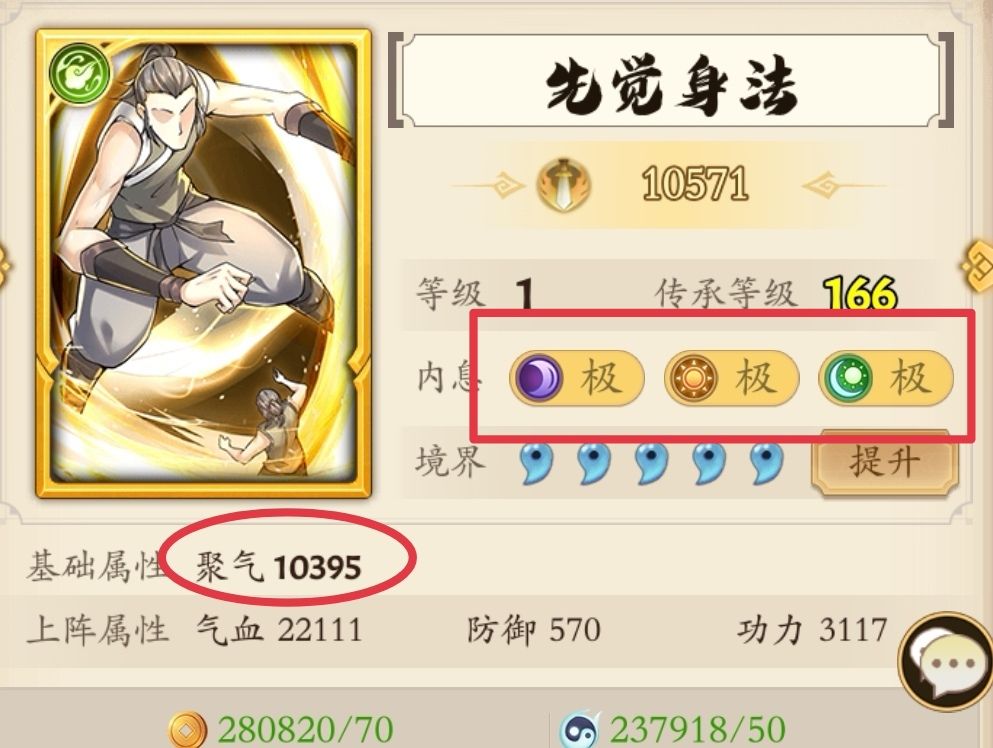This screenshot has width=993, height=748.
Task: Click the sword power rating icon
Action: tap(563, 185)
